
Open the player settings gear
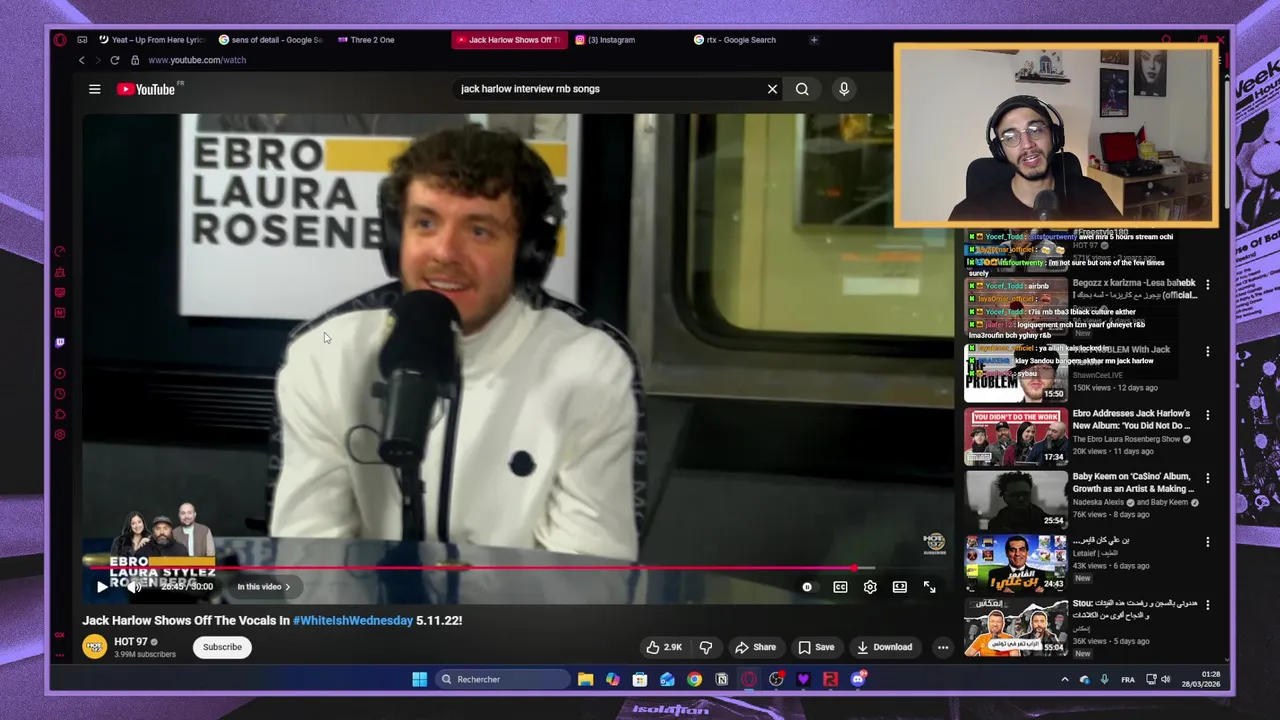870,587
